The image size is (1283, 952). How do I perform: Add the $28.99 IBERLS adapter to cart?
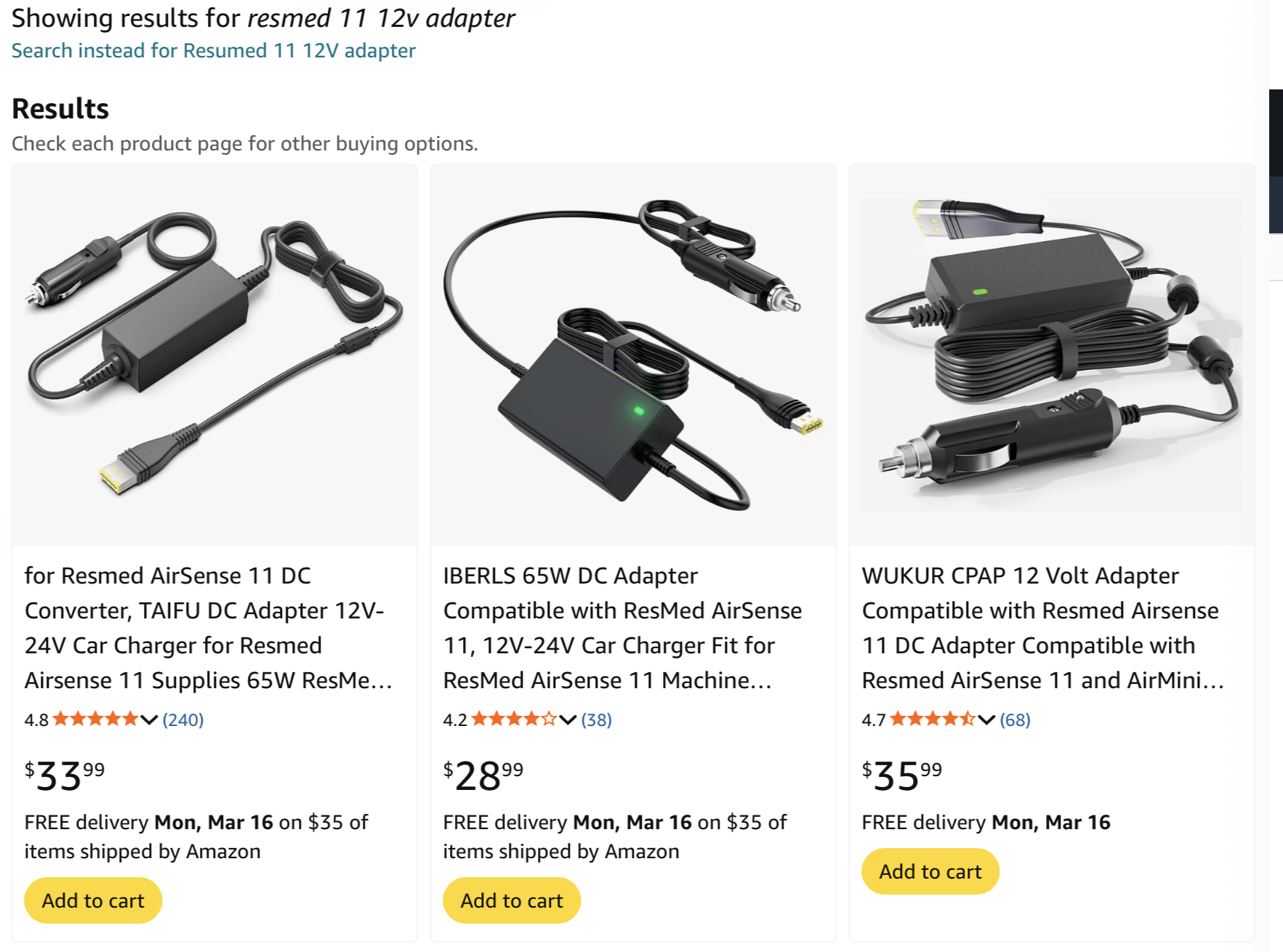pyautogui.click(x=512, y=900)
